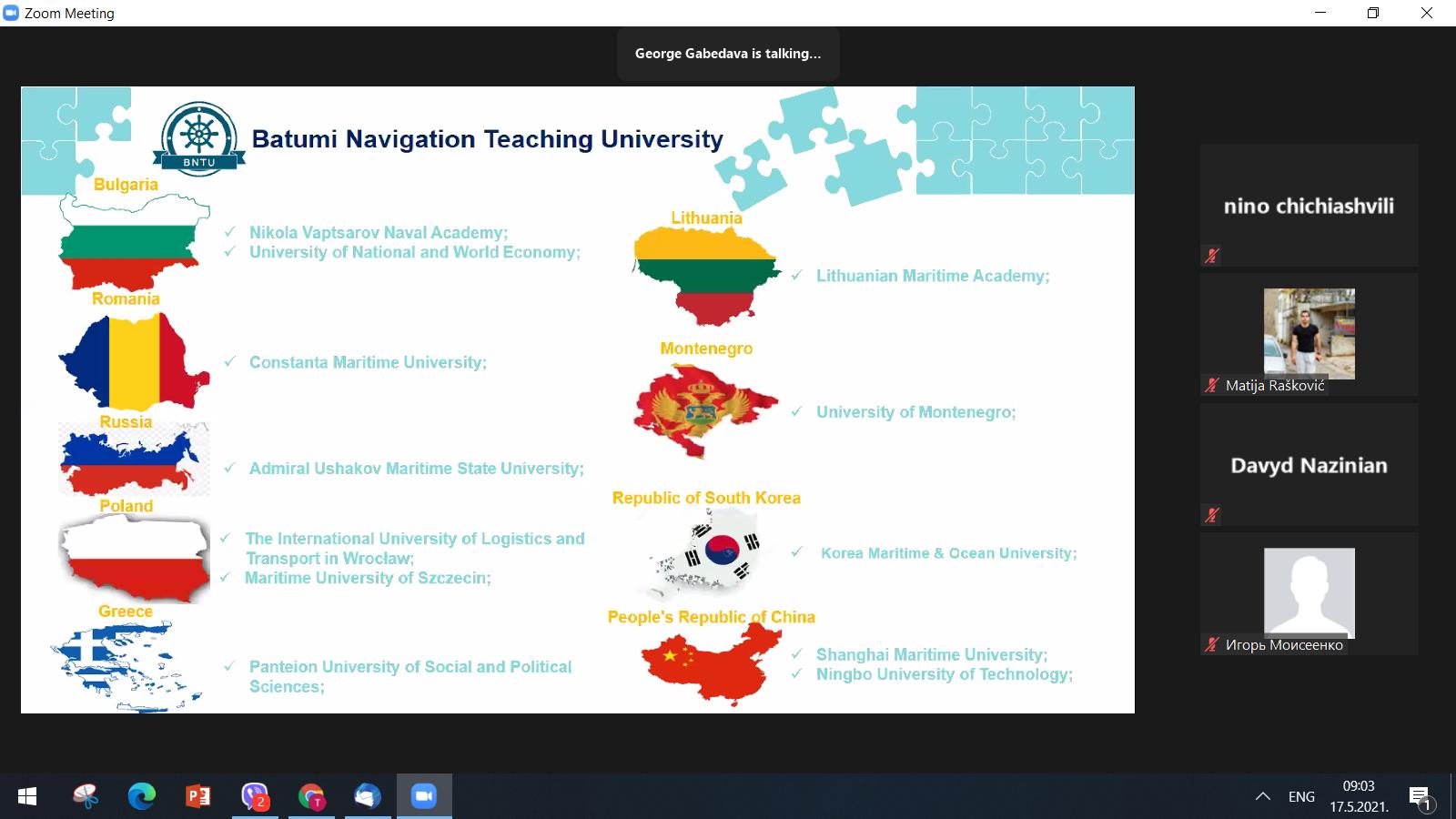Click 'Constanta Maritime University;' text
Viewport: 1456px width, 819px height.
368,362
